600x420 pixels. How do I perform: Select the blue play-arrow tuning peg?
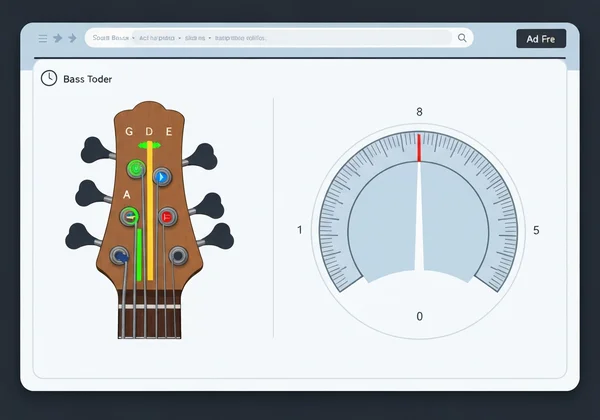pos(161,177)
